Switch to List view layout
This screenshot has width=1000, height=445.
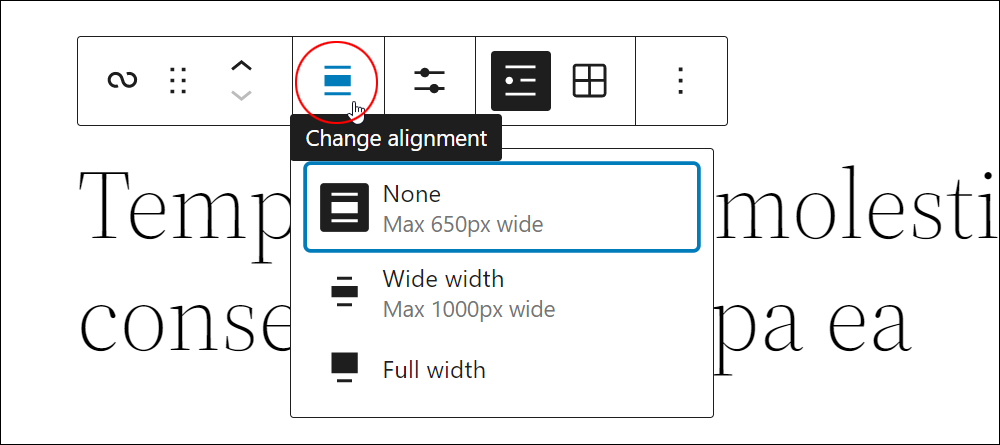[x=520, y=81]
